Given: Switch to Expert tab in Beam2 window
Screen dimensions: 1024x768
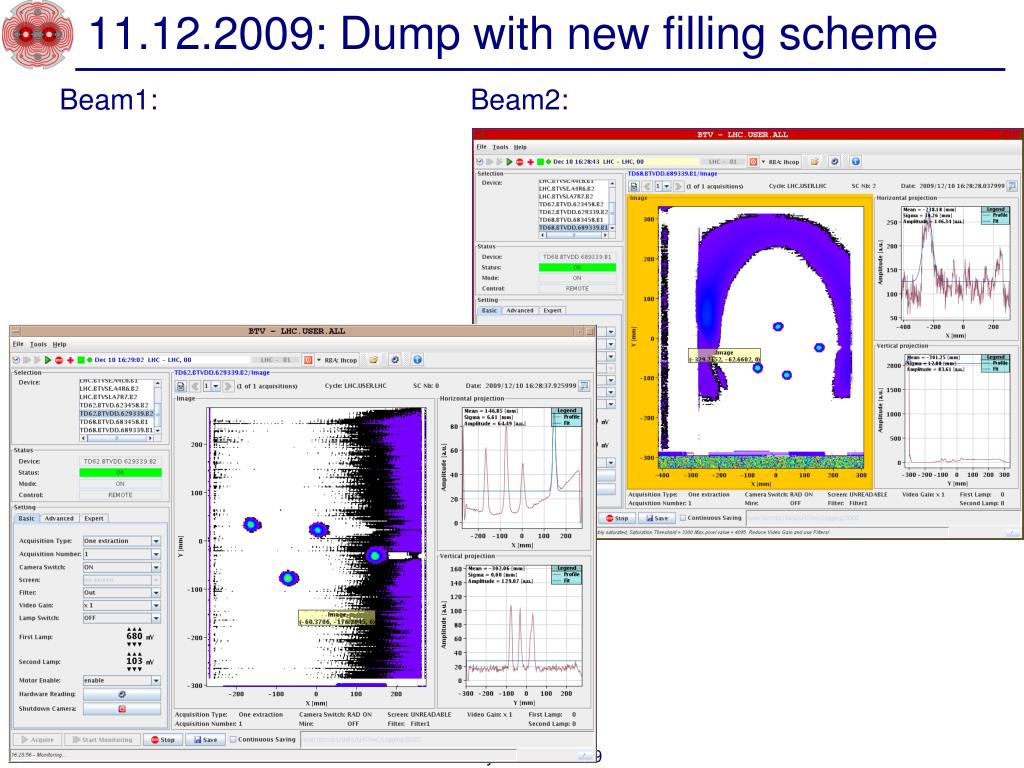Looking at the screenshot, I should (552, 311).
